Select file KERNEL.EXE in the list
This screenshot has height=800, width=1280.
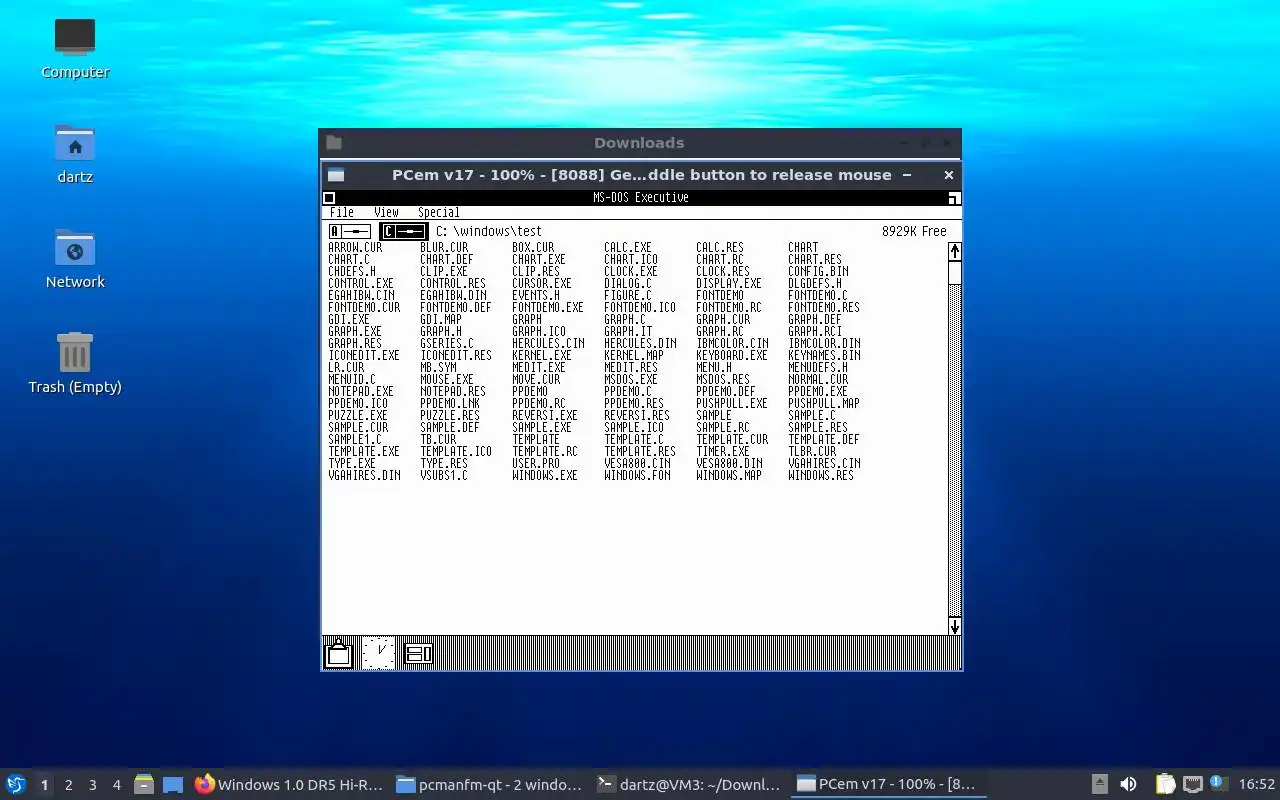542,355
